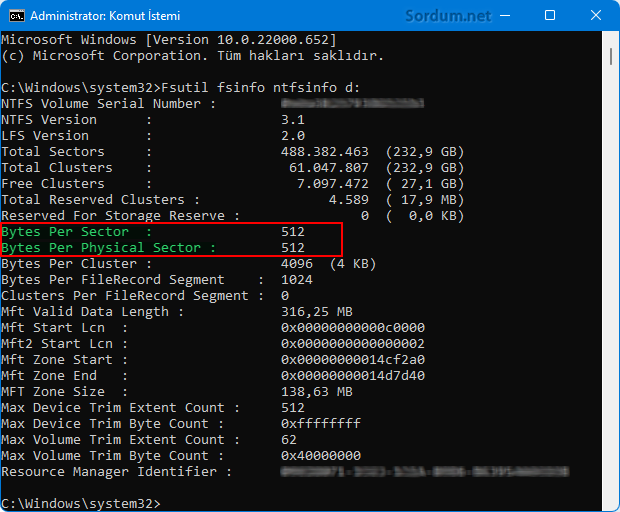Viewport: 620px width, 512px height.
Task: Click the title text 'Administrator: Komut İstemi'
Action: click(x=105, y=16)
